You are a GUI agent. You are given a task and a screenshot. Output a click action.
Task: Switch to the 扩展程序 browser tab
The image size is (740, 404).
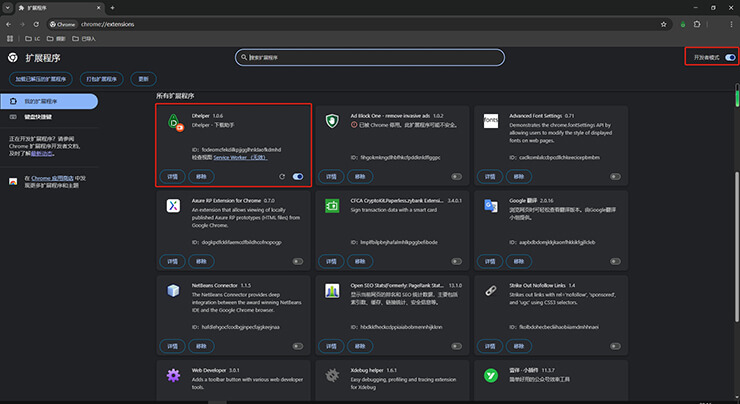coord(60,8)
